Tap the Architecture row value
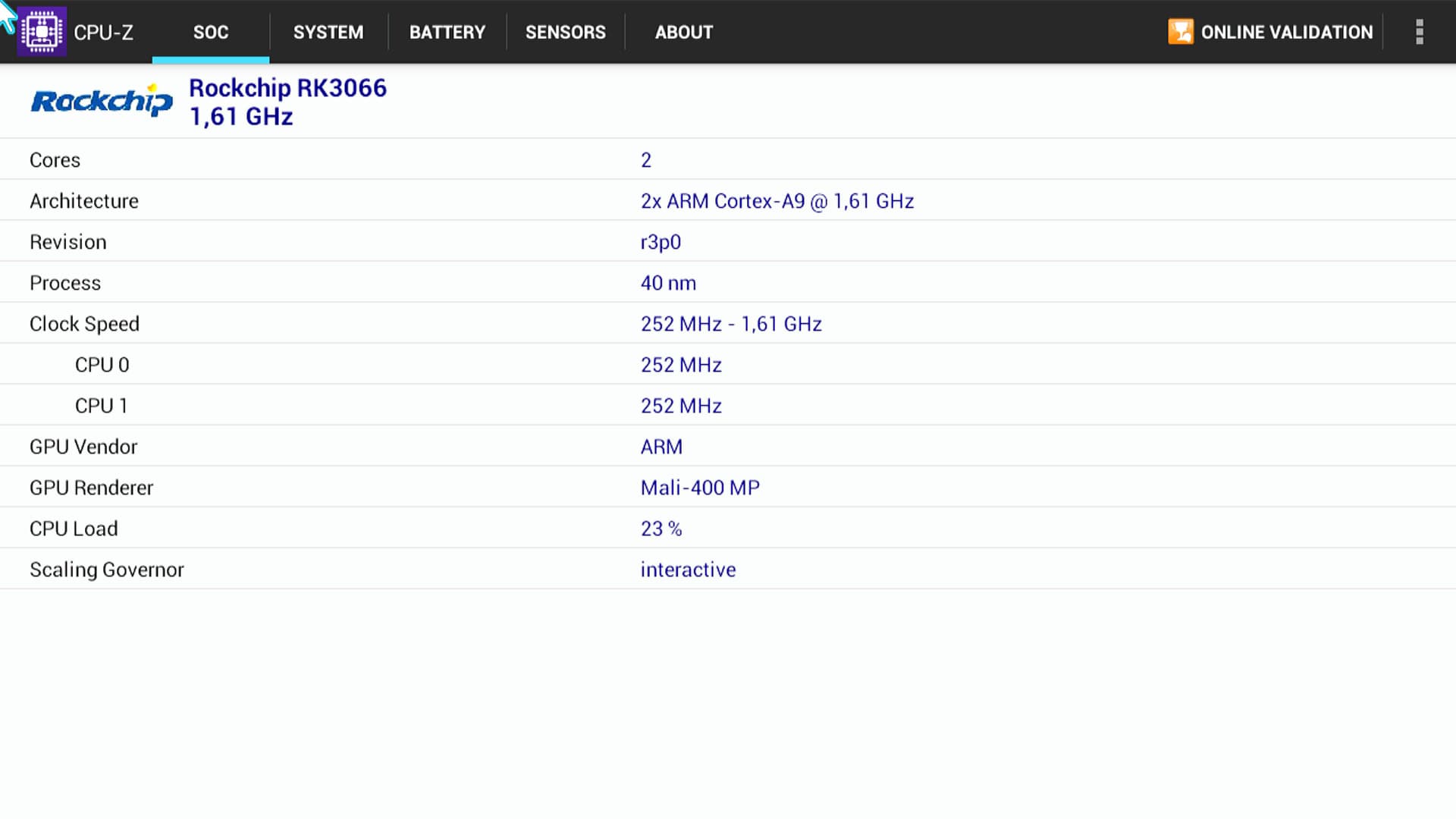1456x819 pixels. coord(777,201)
